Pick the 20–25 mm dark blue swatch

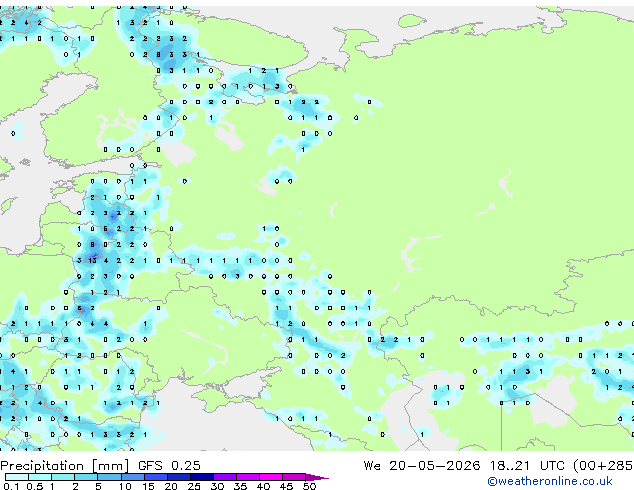click(x=178, y=477)
